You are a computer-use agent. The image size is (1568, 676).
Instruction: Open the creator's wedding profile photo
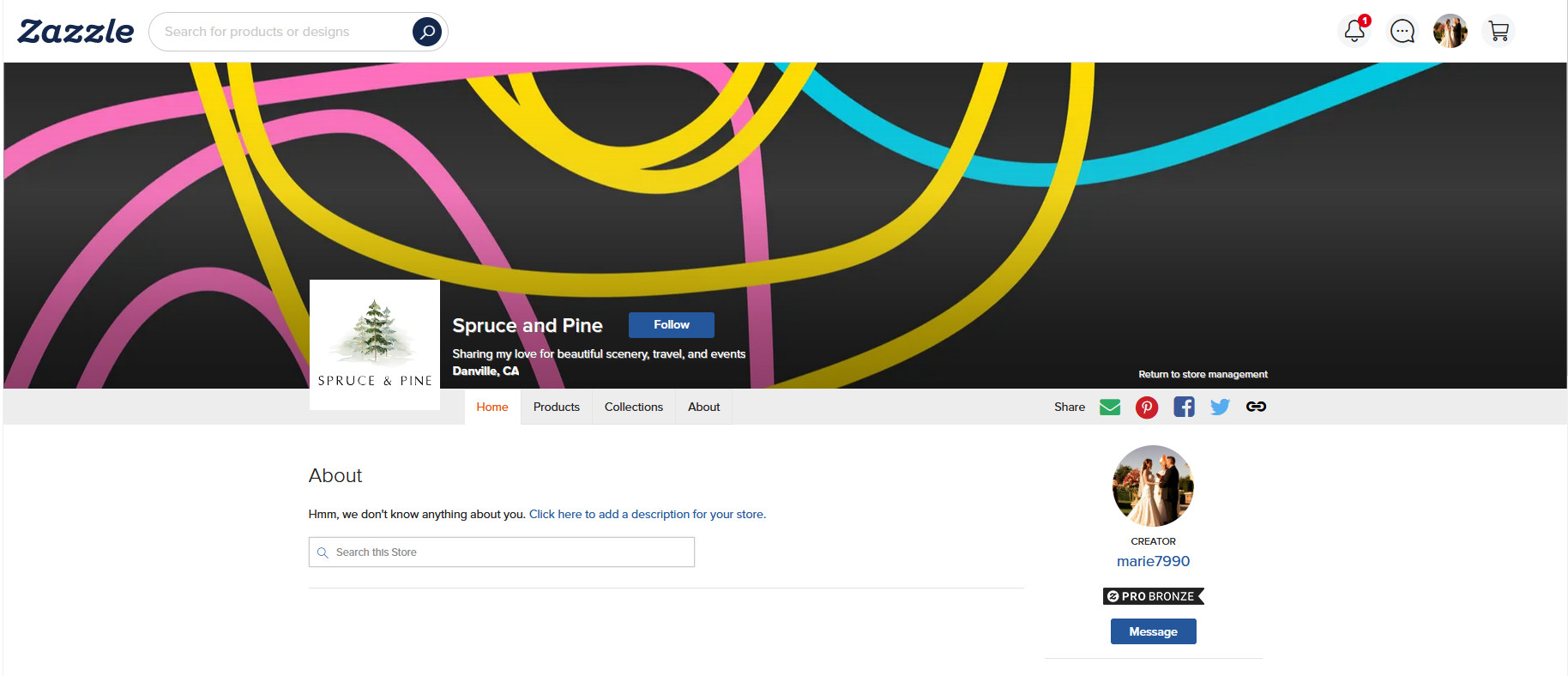click(x=1153, y=486)
